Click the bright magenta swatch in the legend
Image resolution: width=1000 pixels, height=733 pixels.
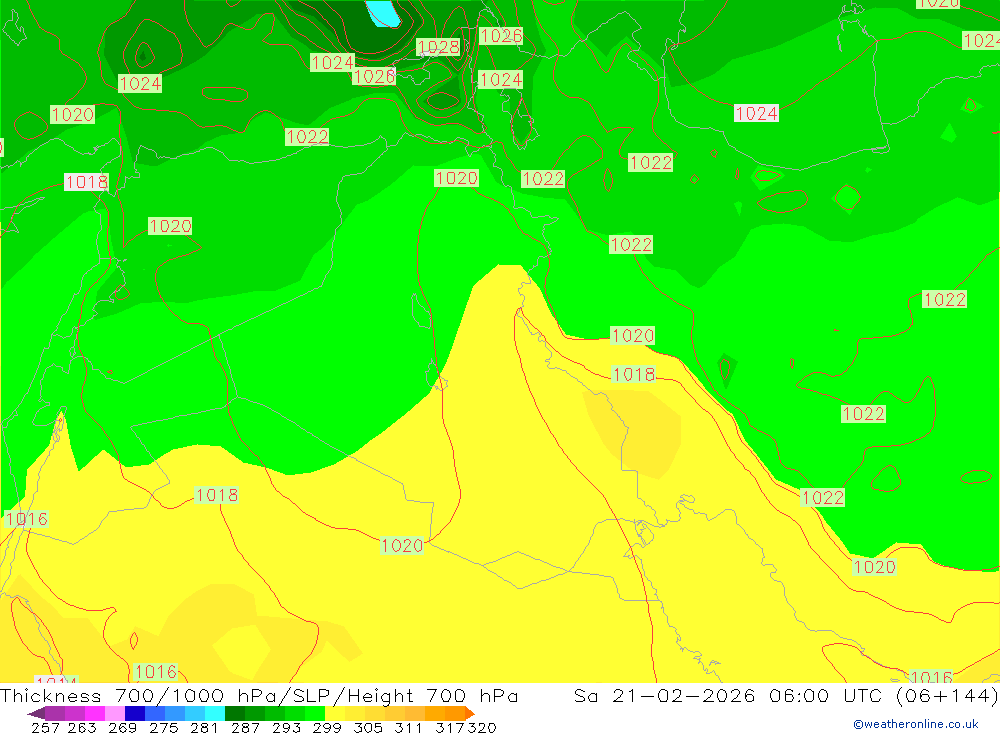[x=94, y=713]
